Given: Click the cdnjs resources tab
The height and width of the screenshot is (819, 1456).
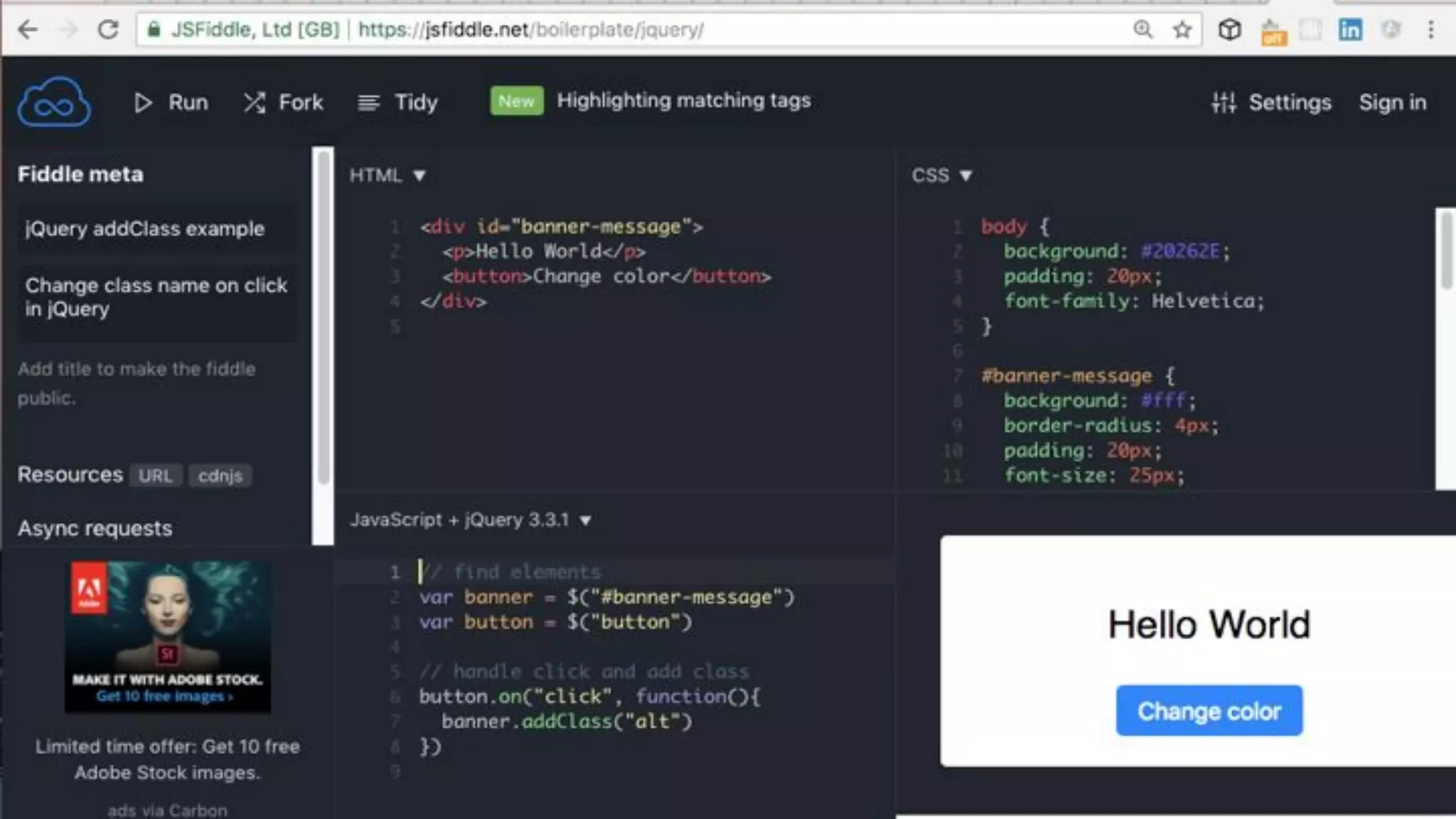Looking at the screenshot, I should [x=220, y=476].
